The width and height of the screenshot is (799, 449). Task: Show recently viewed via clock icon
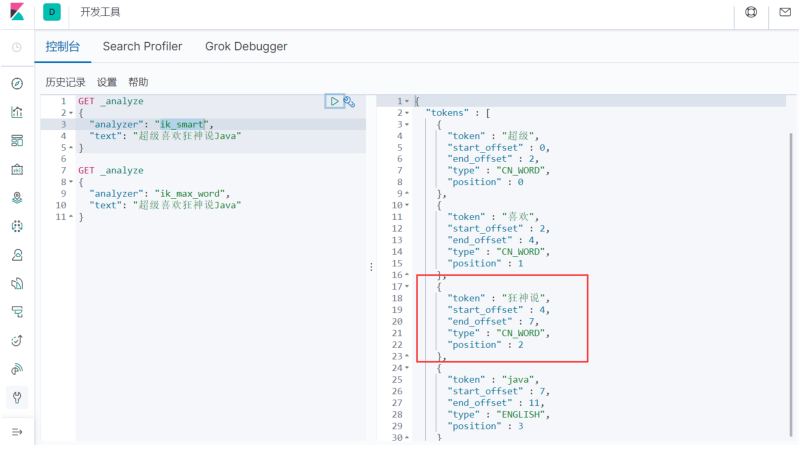click(x=17, y=47)
